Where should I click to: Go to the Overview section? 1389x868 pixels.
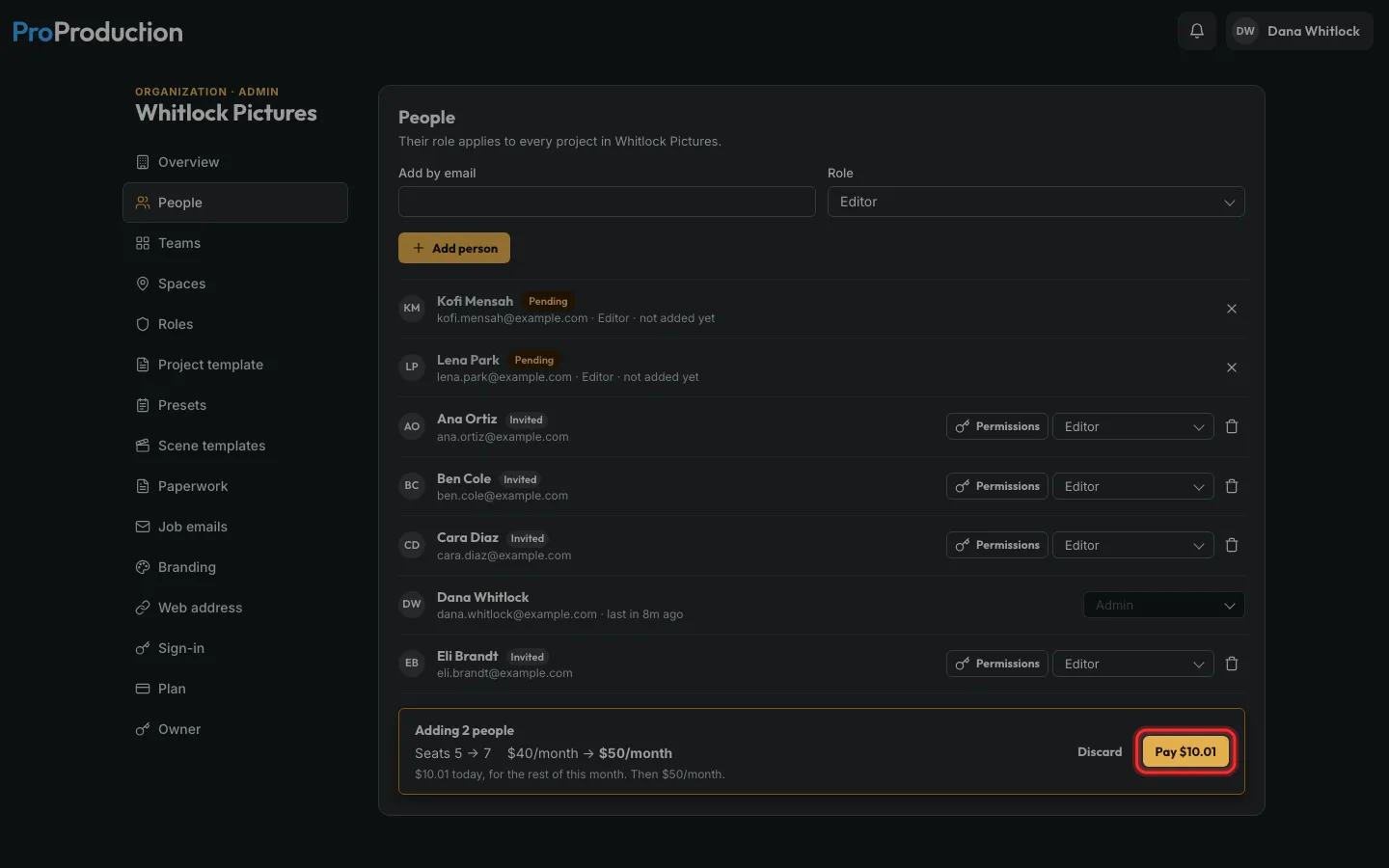[235, 162]
